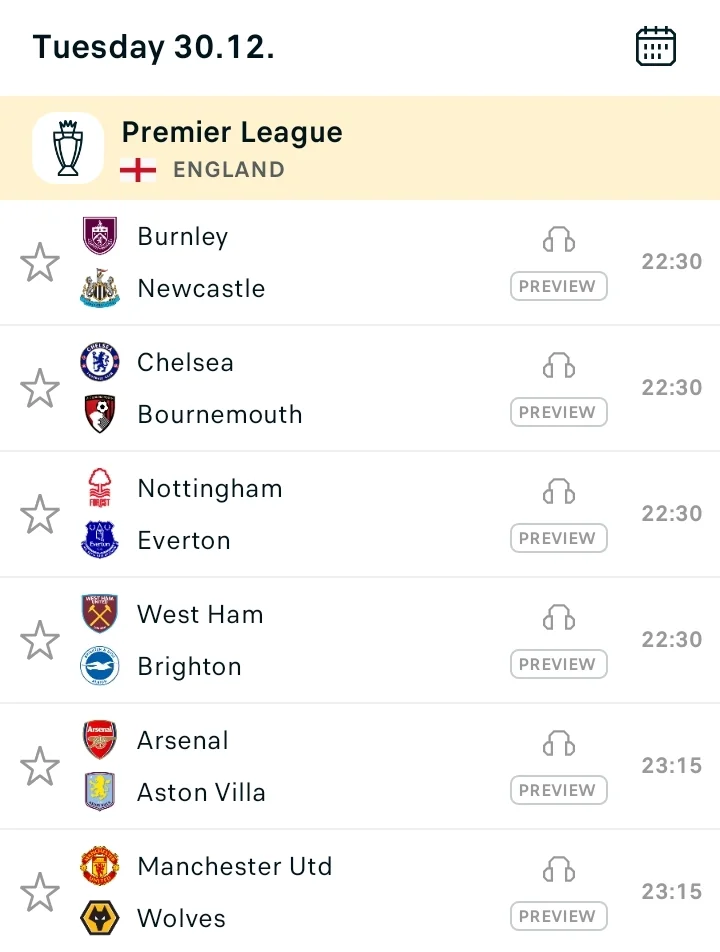
Task: Click the Chelsea club crest
Action: click(x=100, y=362)
